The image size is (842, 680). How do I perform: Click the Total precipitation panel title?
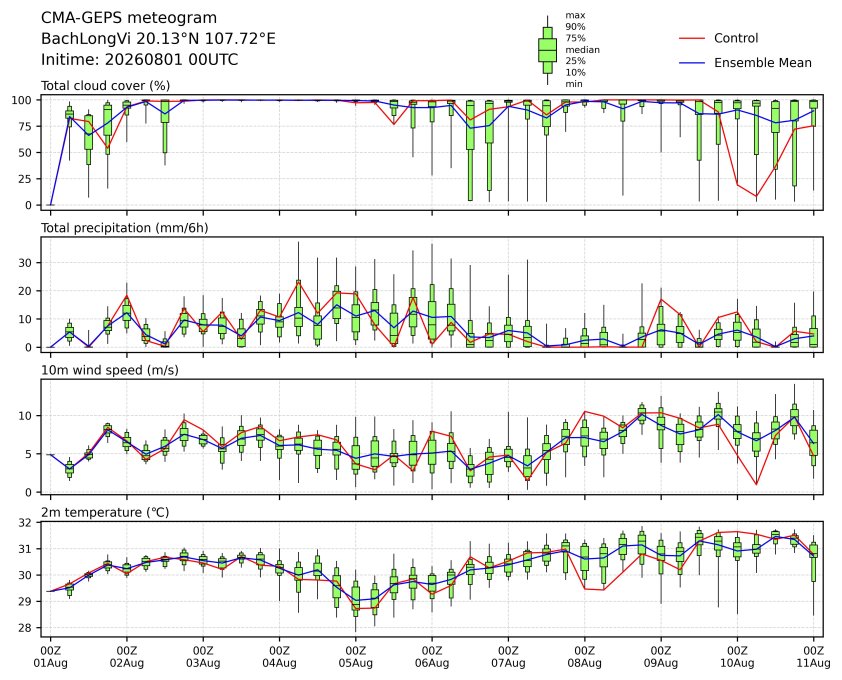125,228
